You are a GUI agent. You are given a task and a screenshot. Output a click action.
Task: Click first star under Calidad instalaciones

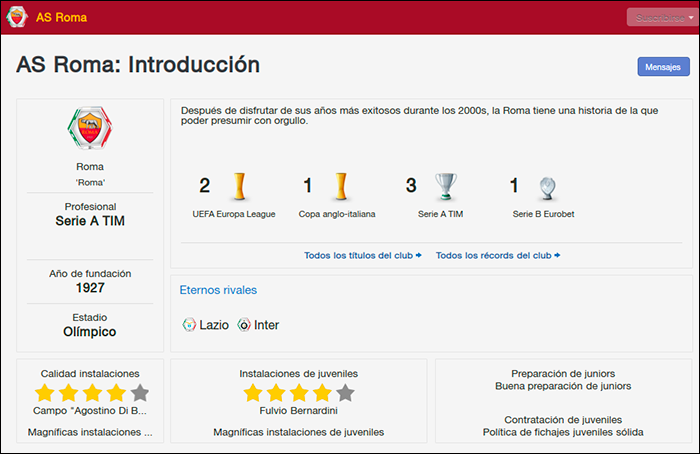point(45,393)
